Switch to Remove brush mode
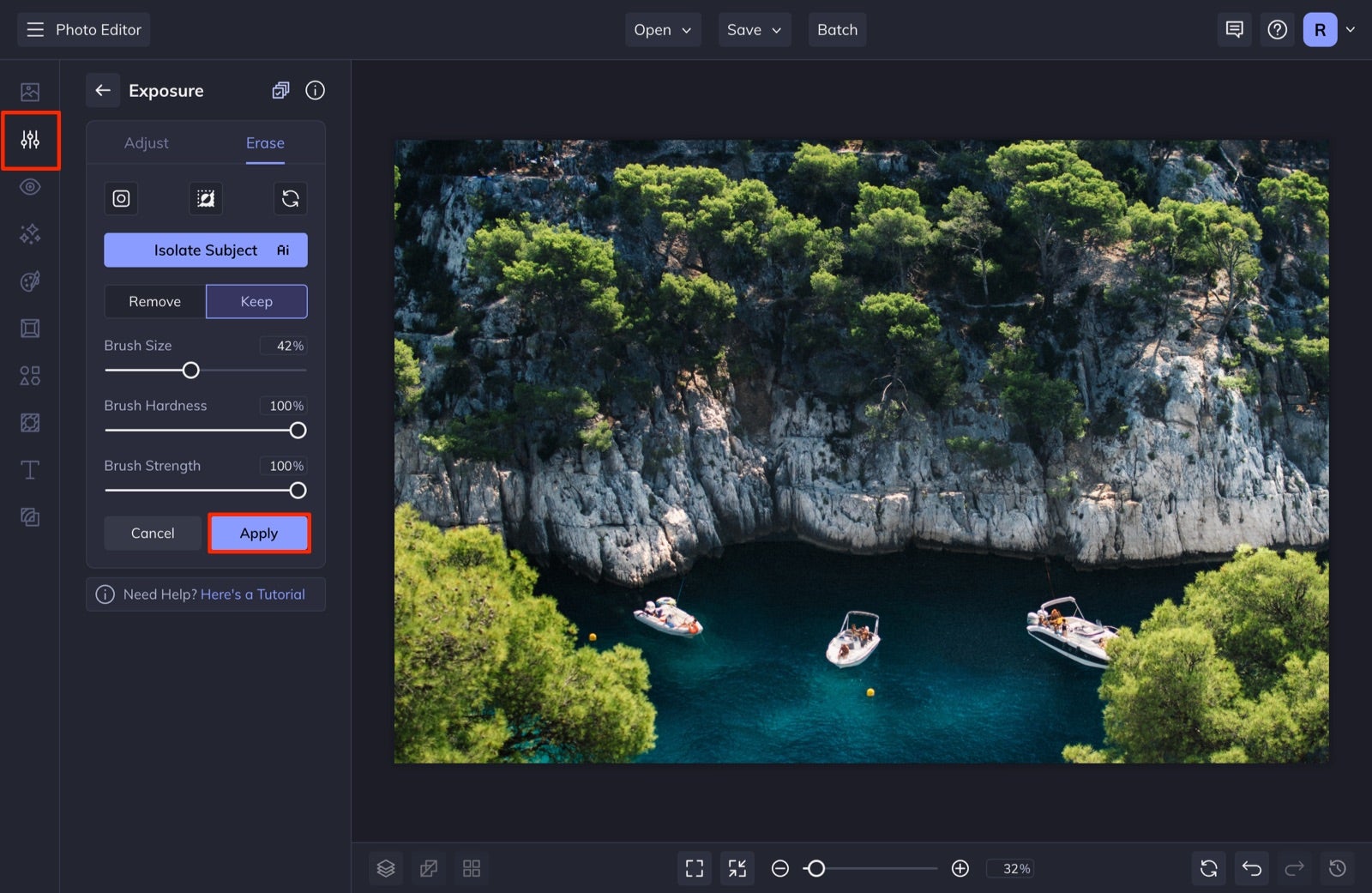The width and height of the screenshot is (1372, 893). click(153, 301)
